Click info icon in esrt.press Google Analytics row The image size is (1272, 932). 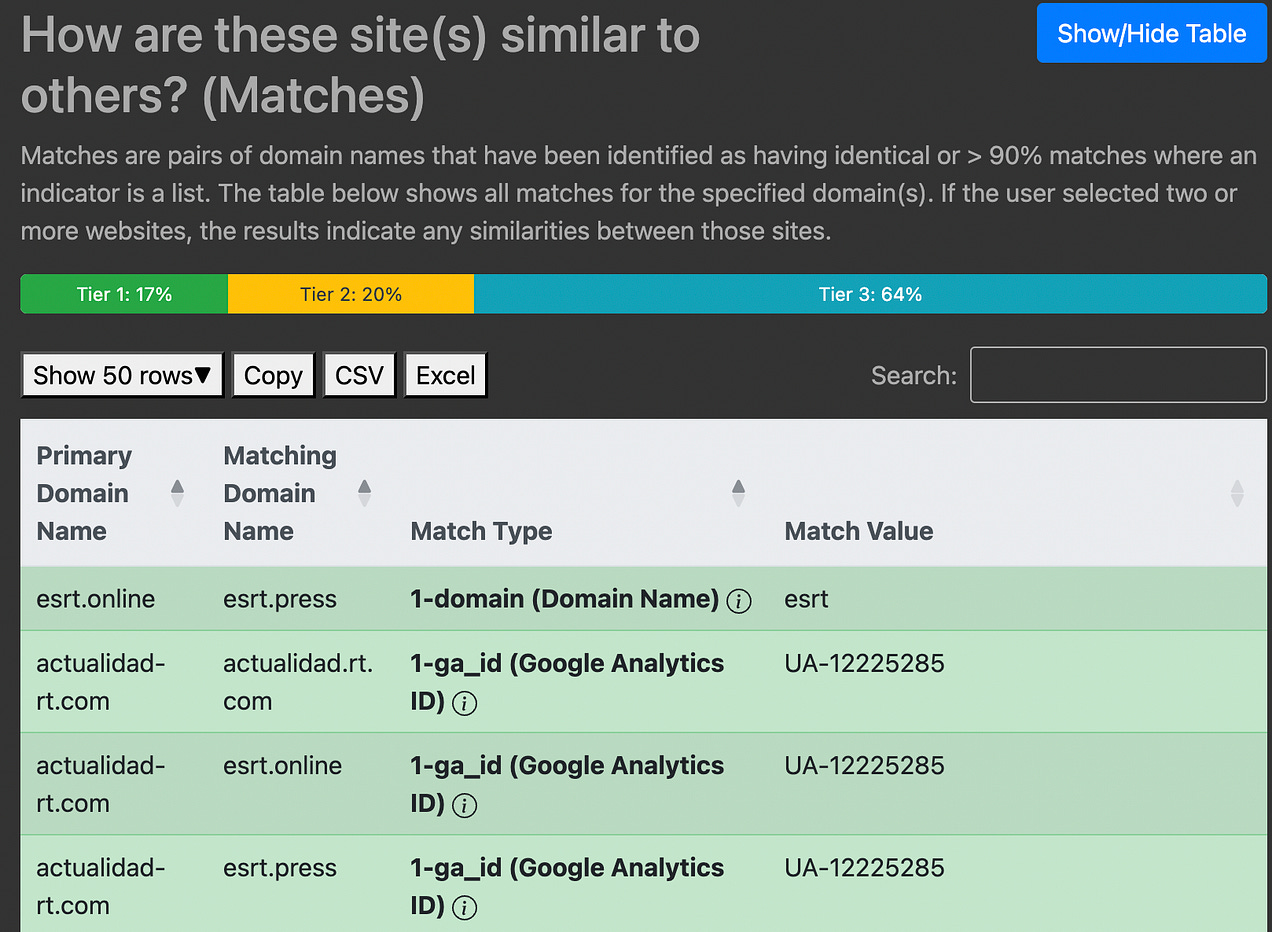(464, 907)
